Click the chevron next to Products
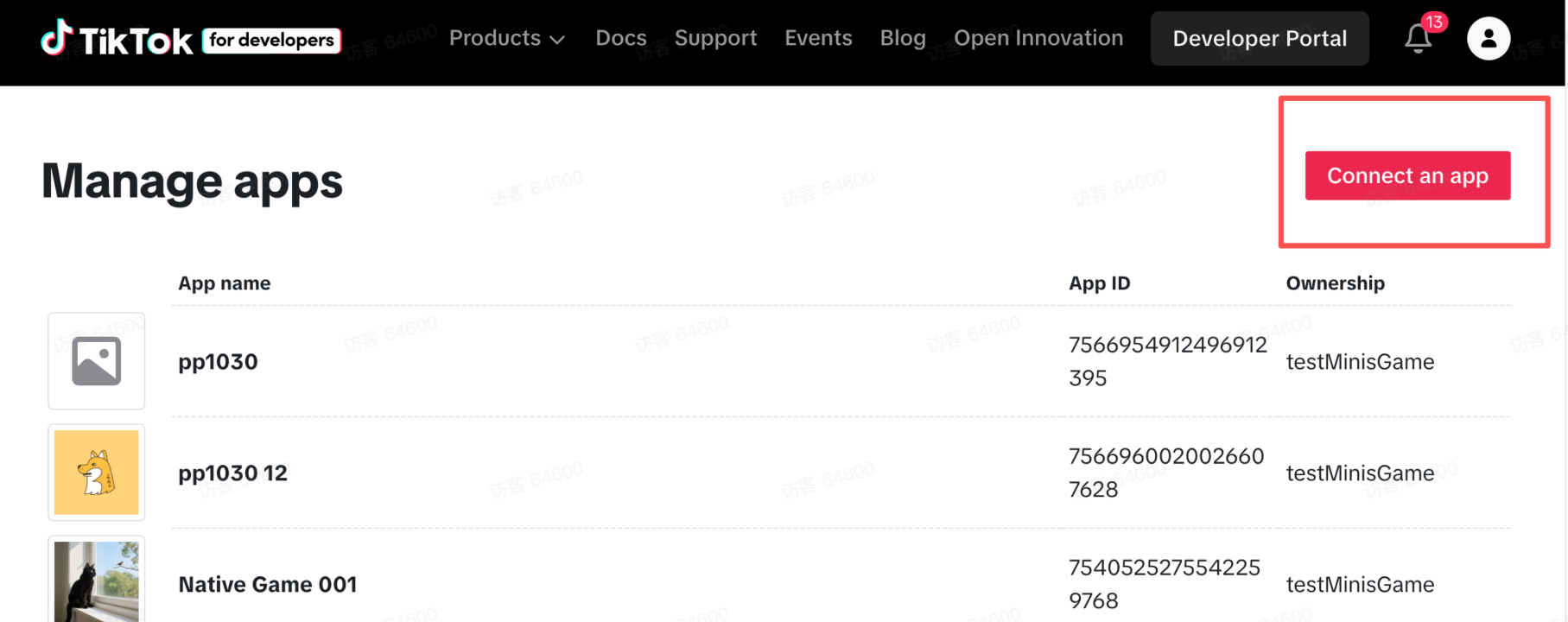 (x=557, y=40)
